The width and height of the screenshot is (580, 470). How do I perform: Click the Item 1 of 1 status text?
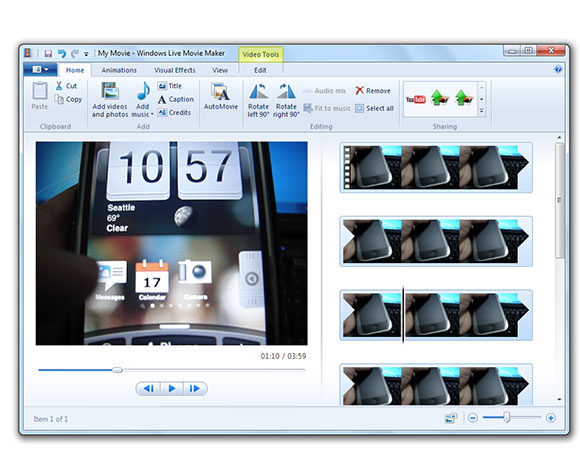(x=51, y=419)
